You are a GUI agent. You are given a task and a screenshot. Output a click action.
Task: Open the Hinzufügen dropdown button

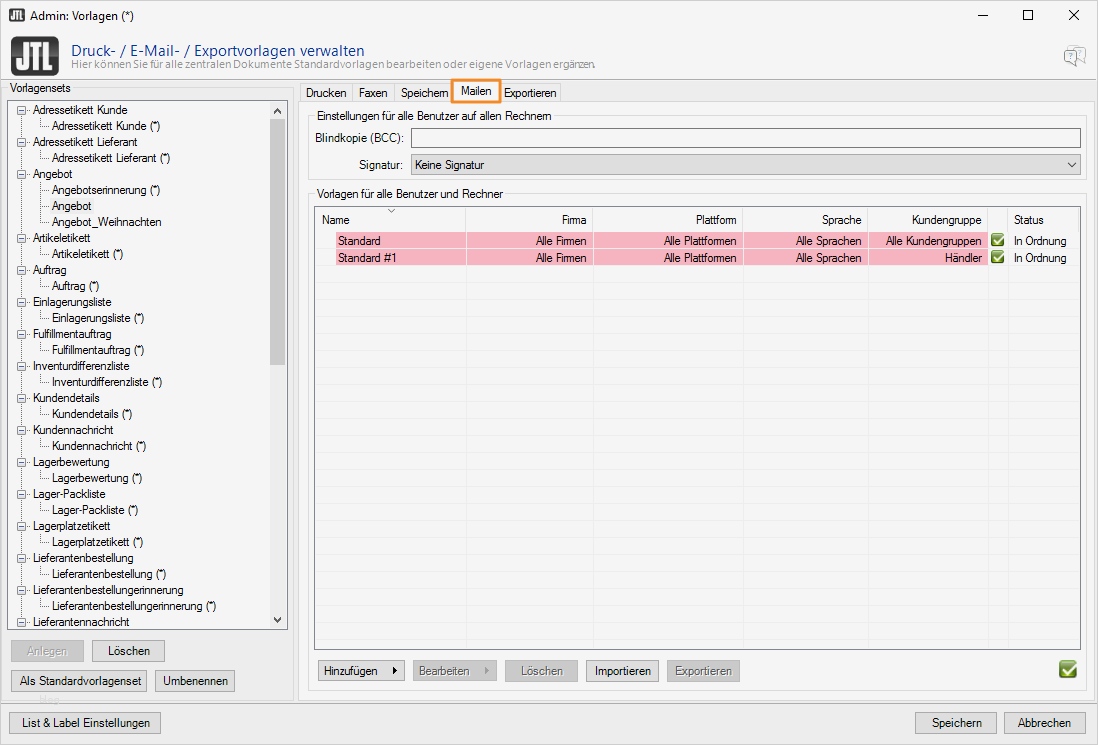coord(361,671)
